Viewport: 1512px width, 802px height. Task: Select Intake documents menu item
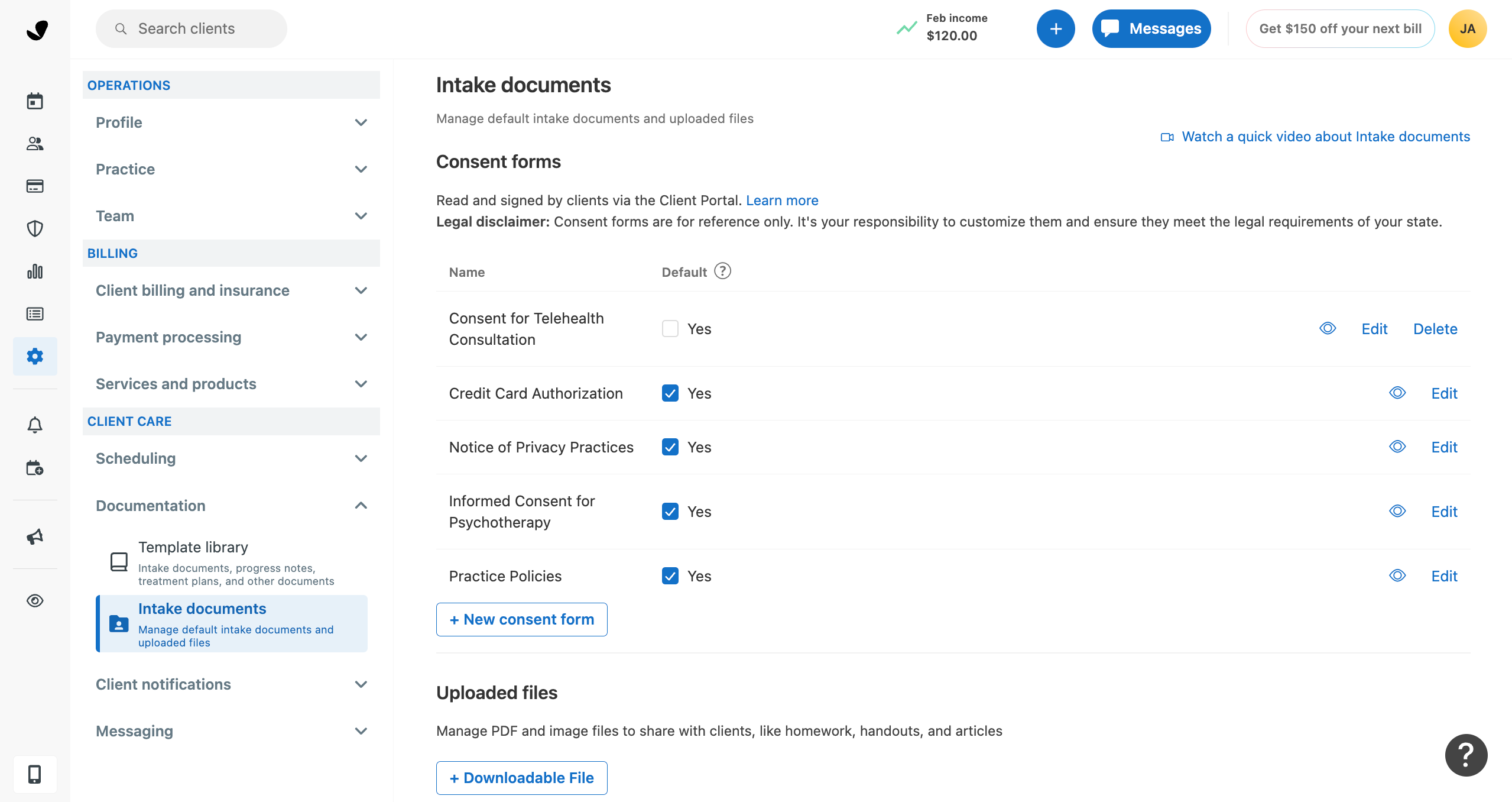pyautogui.click(x=231, y=624)
